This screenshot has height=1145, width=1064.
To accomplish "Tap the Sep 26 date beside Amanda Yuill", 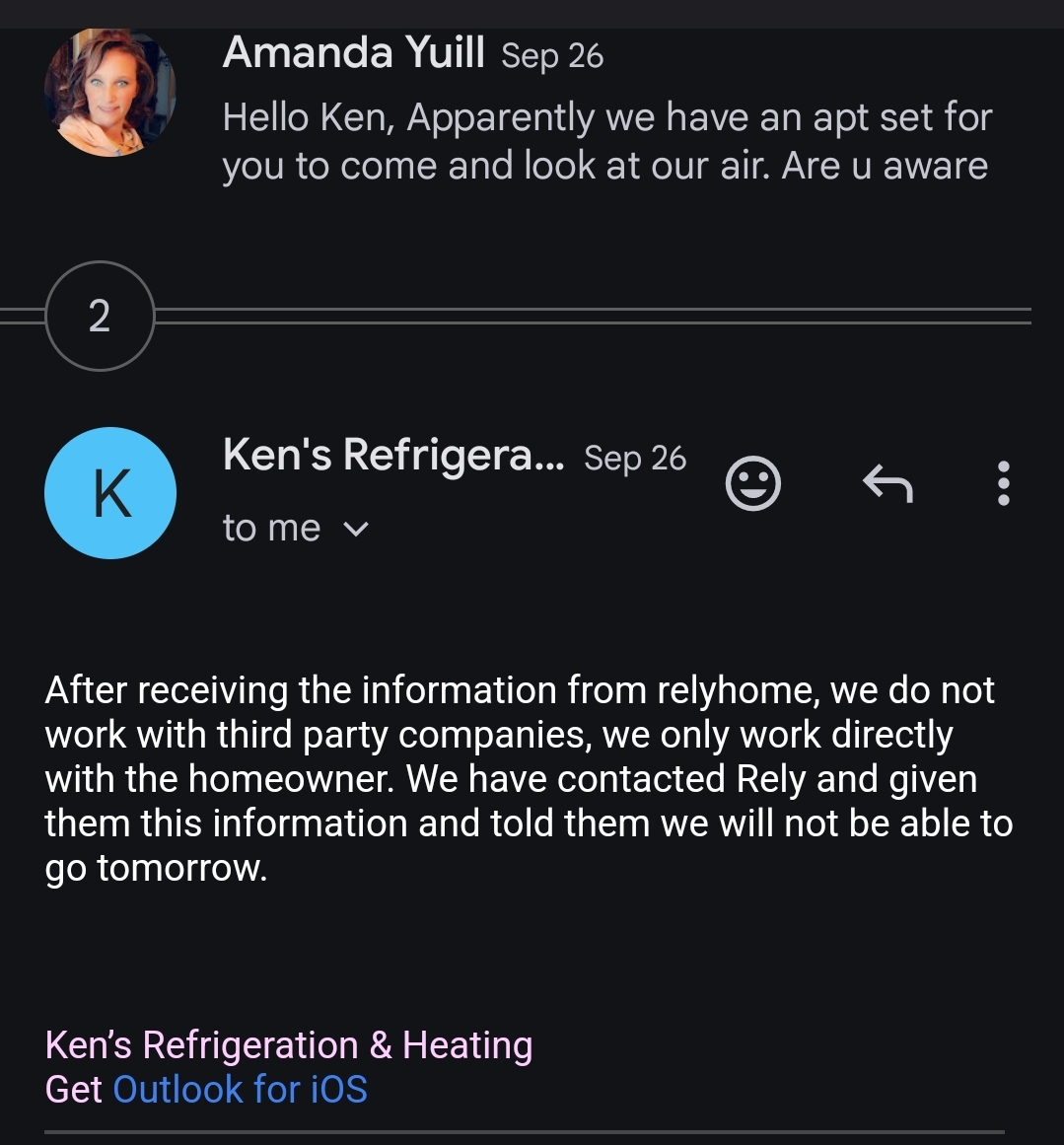I will 552,56.
